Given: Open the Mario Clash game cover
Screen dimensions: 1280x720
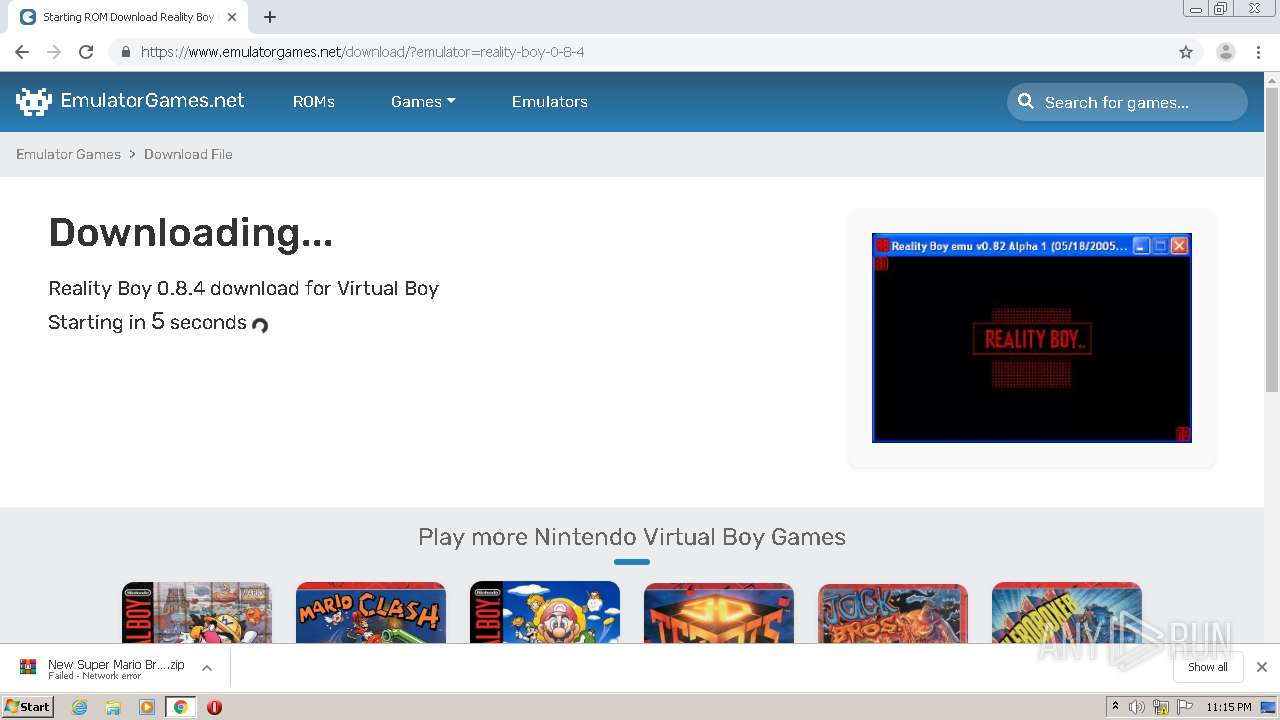Looking at the screenshot, I should (x=371, y=612).
